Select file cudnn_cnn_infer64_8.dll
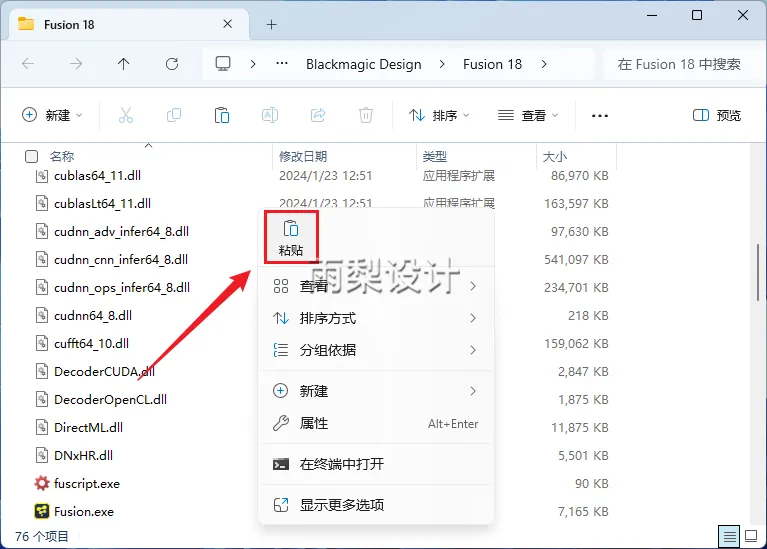Image resolution: width=767 pixels, height=549 pixels. (x=121, y=259)
